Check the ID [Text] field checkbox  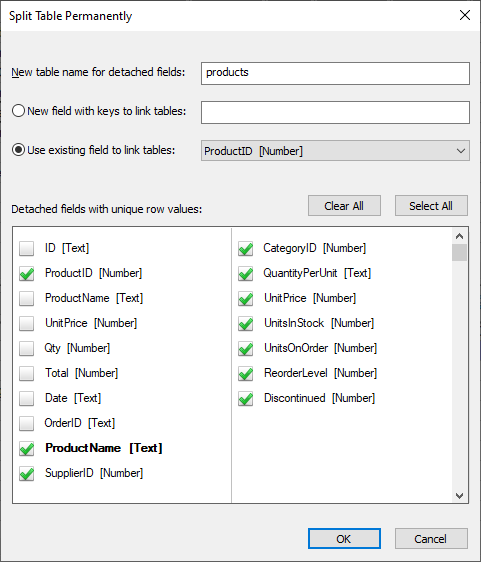click(x=27, y=248)
